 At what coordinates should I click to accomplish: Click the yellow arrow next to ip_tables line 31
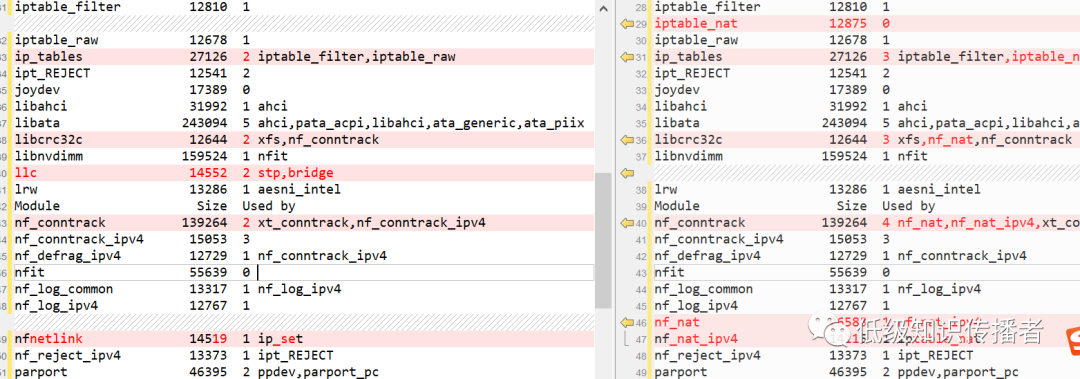pyautogui.click(x=627, y=57)
